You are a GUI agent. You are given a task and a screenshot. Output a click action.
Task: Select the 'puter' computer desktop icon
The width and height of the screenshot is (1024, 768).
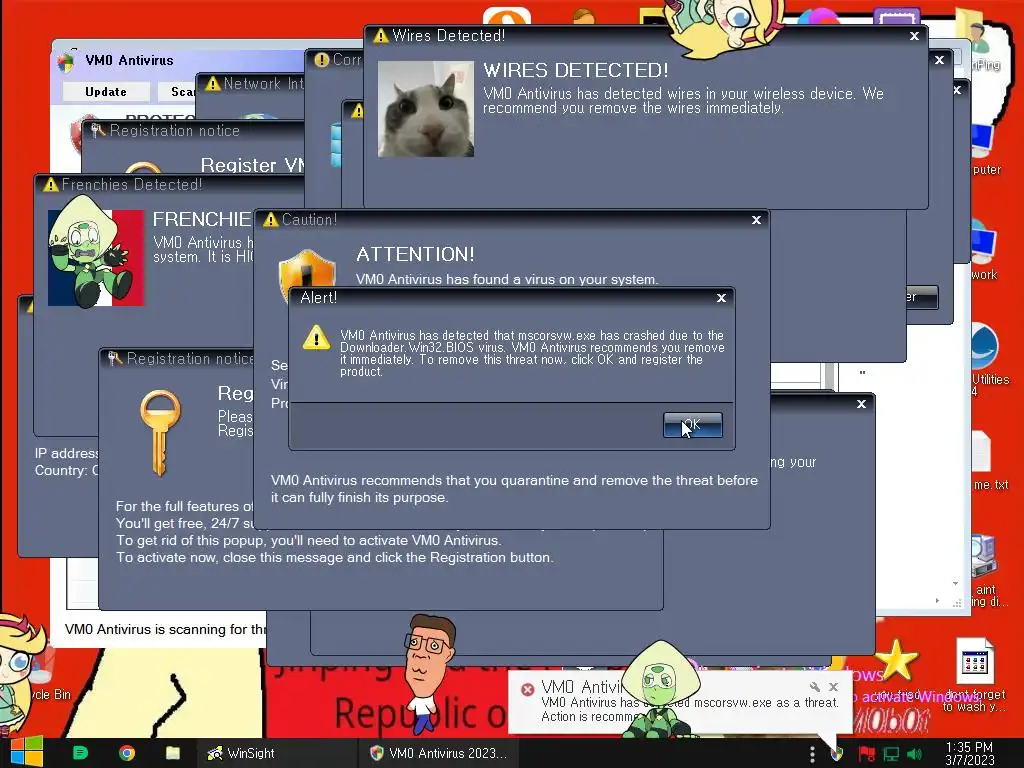[984, 150]
